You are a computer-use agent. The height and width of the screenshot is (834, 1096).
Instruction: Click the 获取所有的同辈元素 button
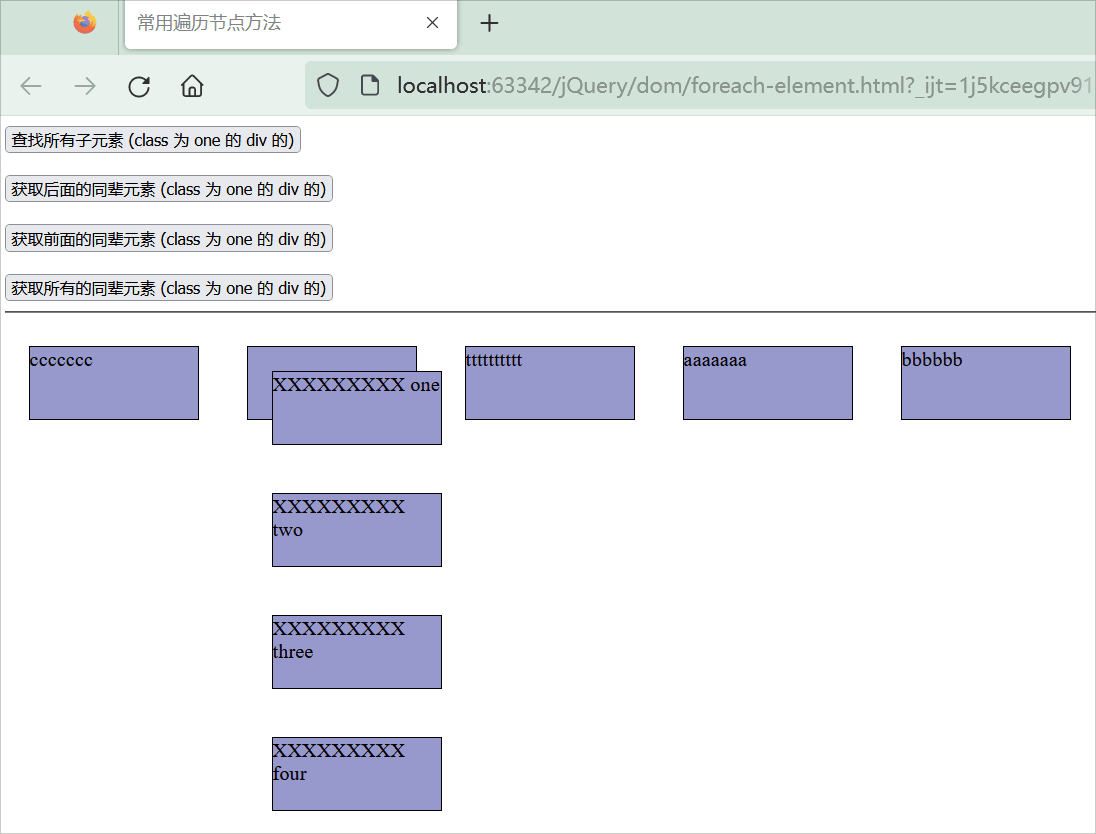pyautogui.click(x=168, y=288)
